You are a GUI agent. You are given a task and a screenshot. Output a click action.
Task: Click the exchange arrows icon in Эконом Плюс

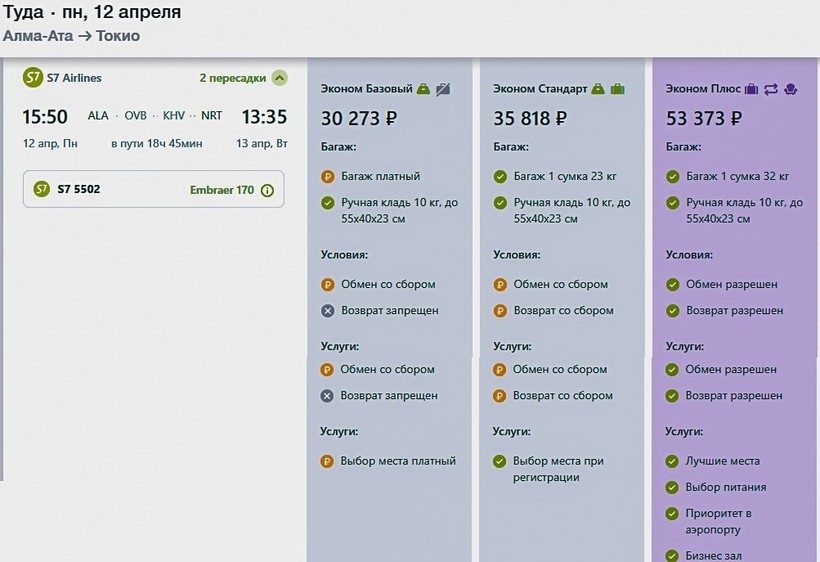coord(771,89)
